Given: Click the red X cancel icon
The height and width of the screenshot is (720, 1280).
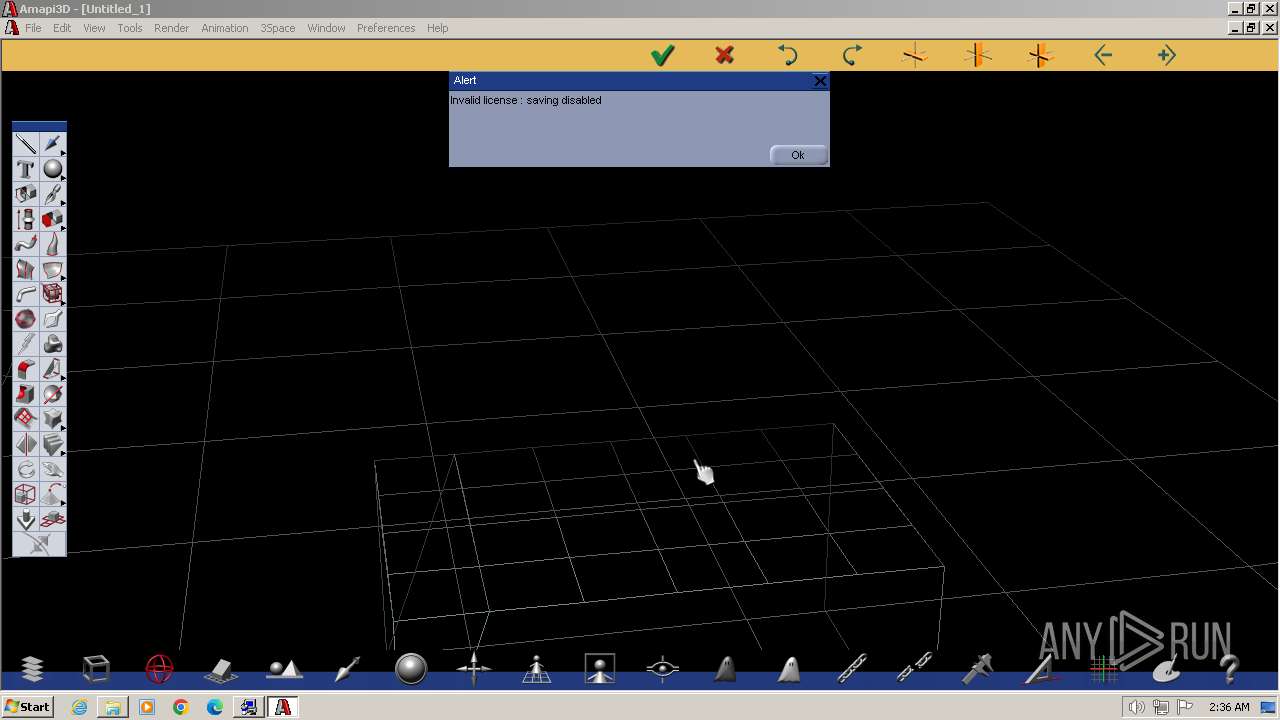Looking at the screenshot, I should tap(725, 56).
